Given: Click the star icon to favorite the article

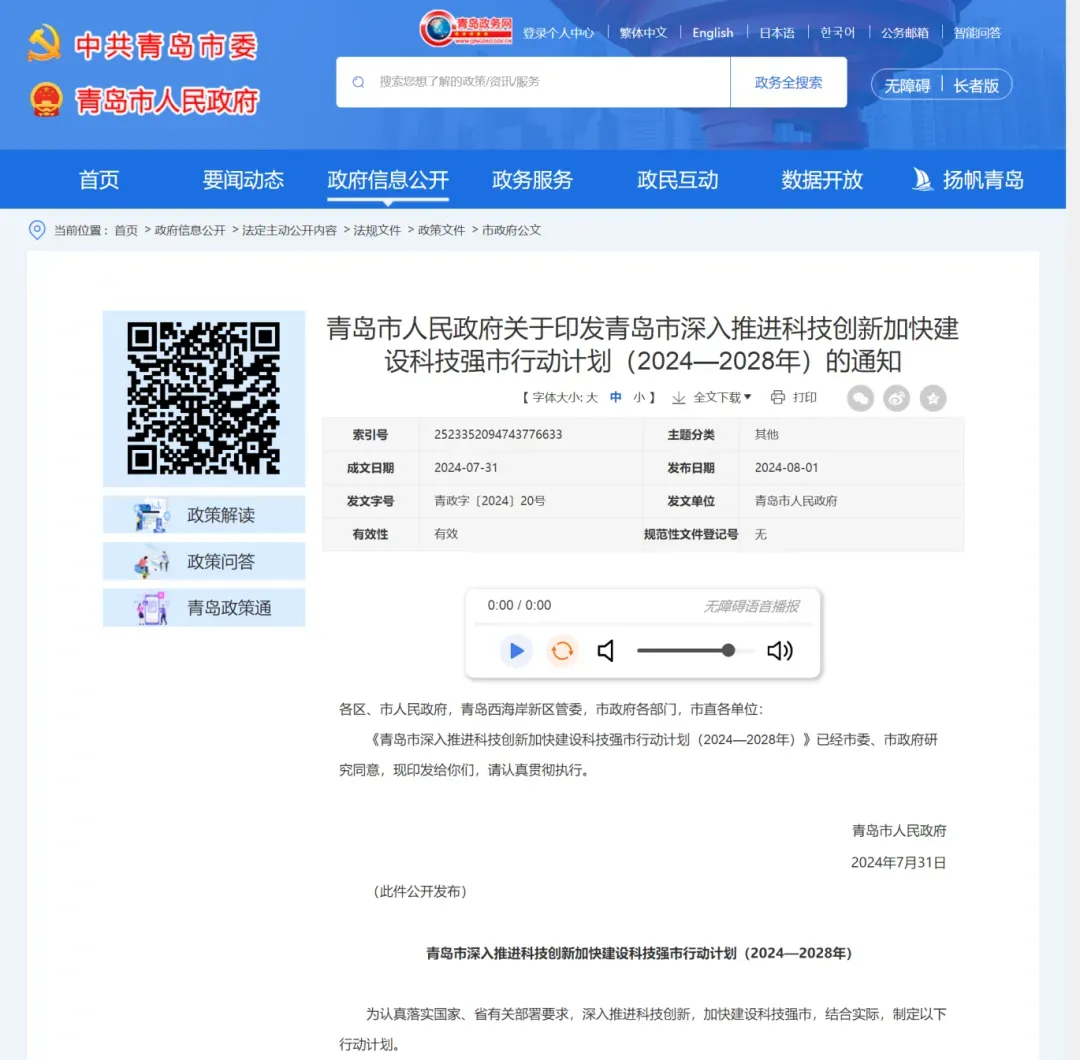Looking at the screenshot, I should coord(932,398).
